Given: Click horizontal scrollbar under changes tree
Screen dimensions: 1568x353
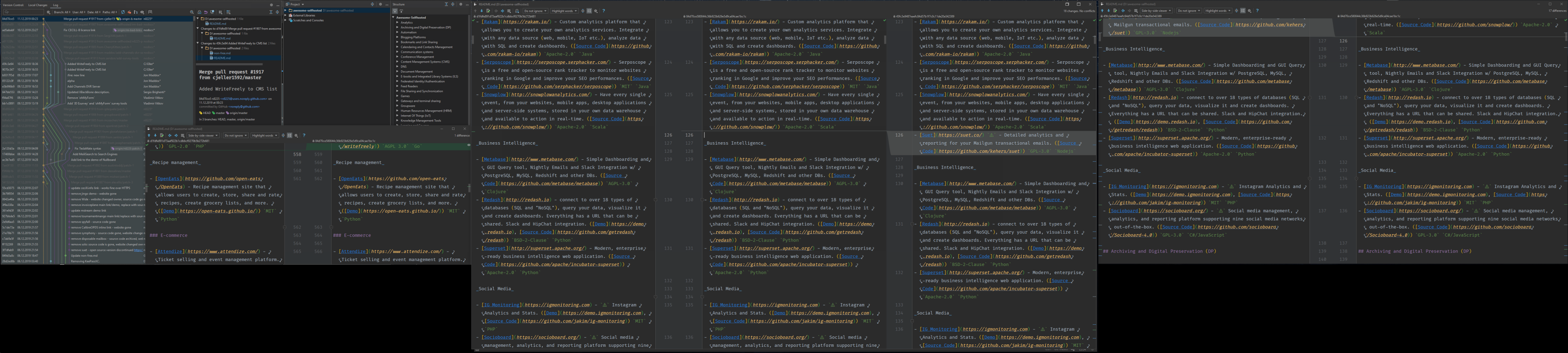Looking at the screenshot, I should pos(229,65).
